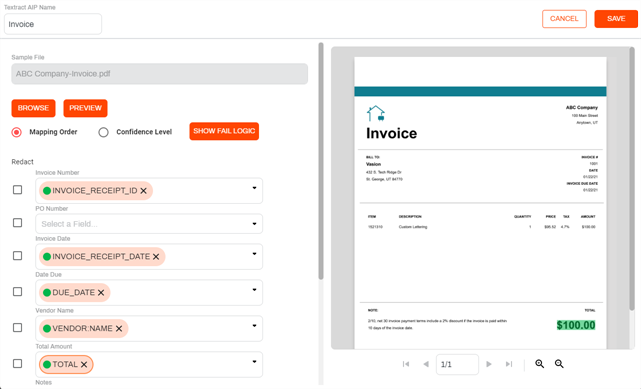Open the Invoice Number field dropdown

click(254, 188)
